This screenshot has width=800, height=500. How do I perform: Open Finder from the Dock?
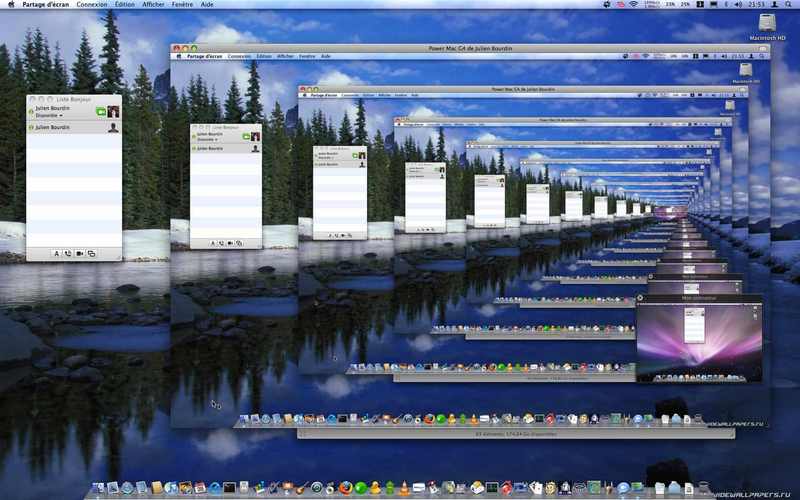tap(98, 488)
